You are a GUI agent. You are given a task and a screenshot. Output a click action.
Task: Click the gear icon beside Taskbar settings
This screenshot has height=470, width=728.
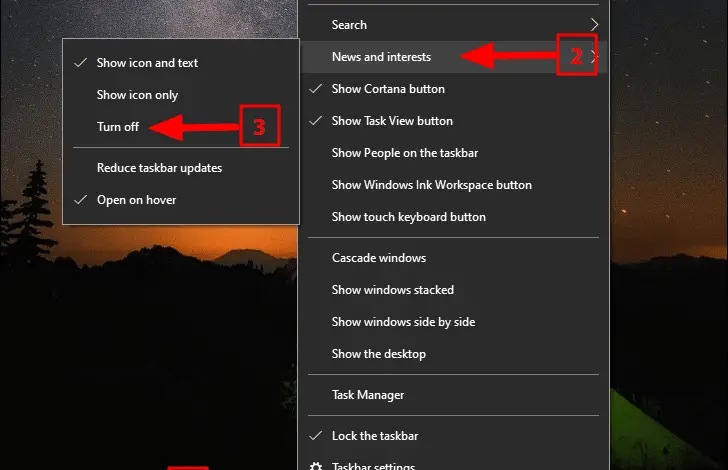316,466
